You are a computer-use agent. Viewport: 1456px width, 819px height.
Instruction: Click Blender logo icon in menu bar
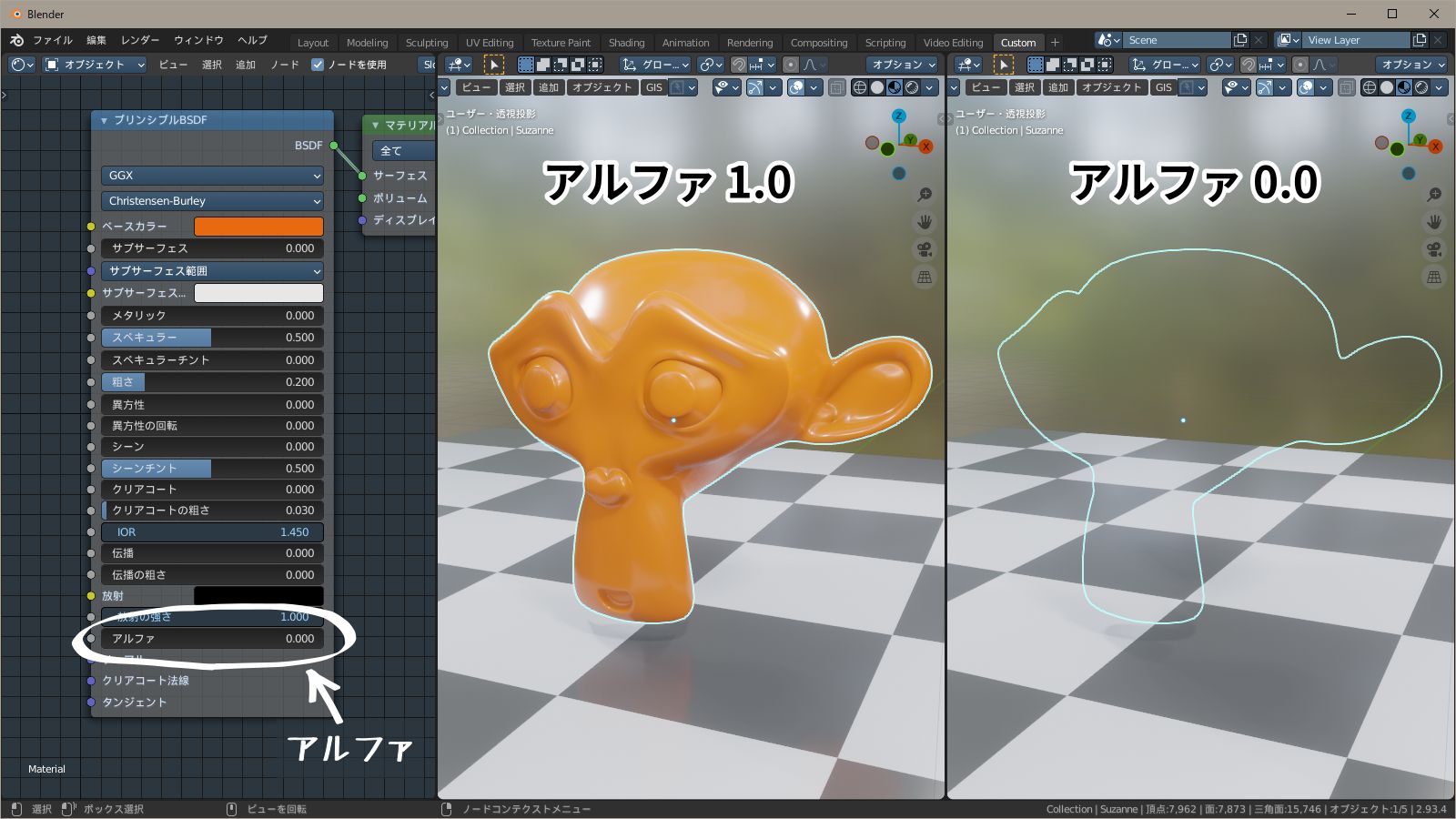coord(16,40)
